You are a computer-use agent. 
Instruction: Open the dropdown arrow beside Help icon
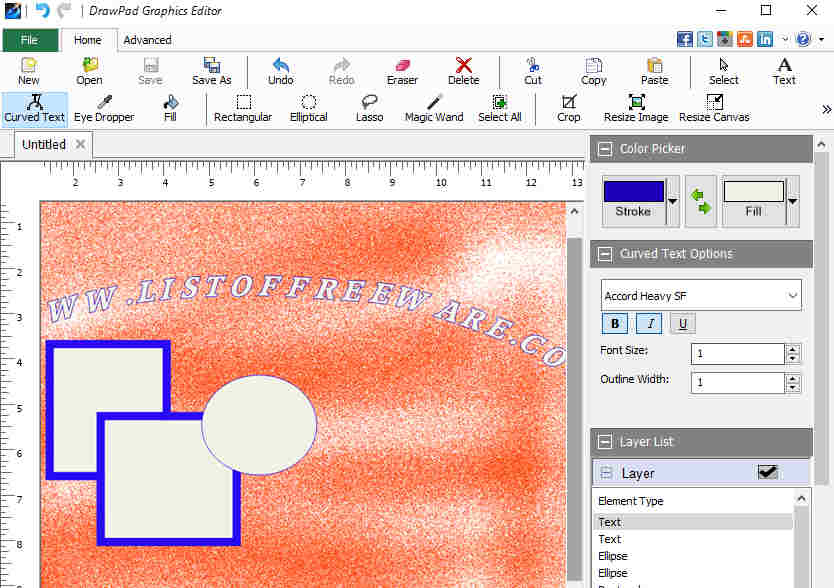click(x=821, y=39)
